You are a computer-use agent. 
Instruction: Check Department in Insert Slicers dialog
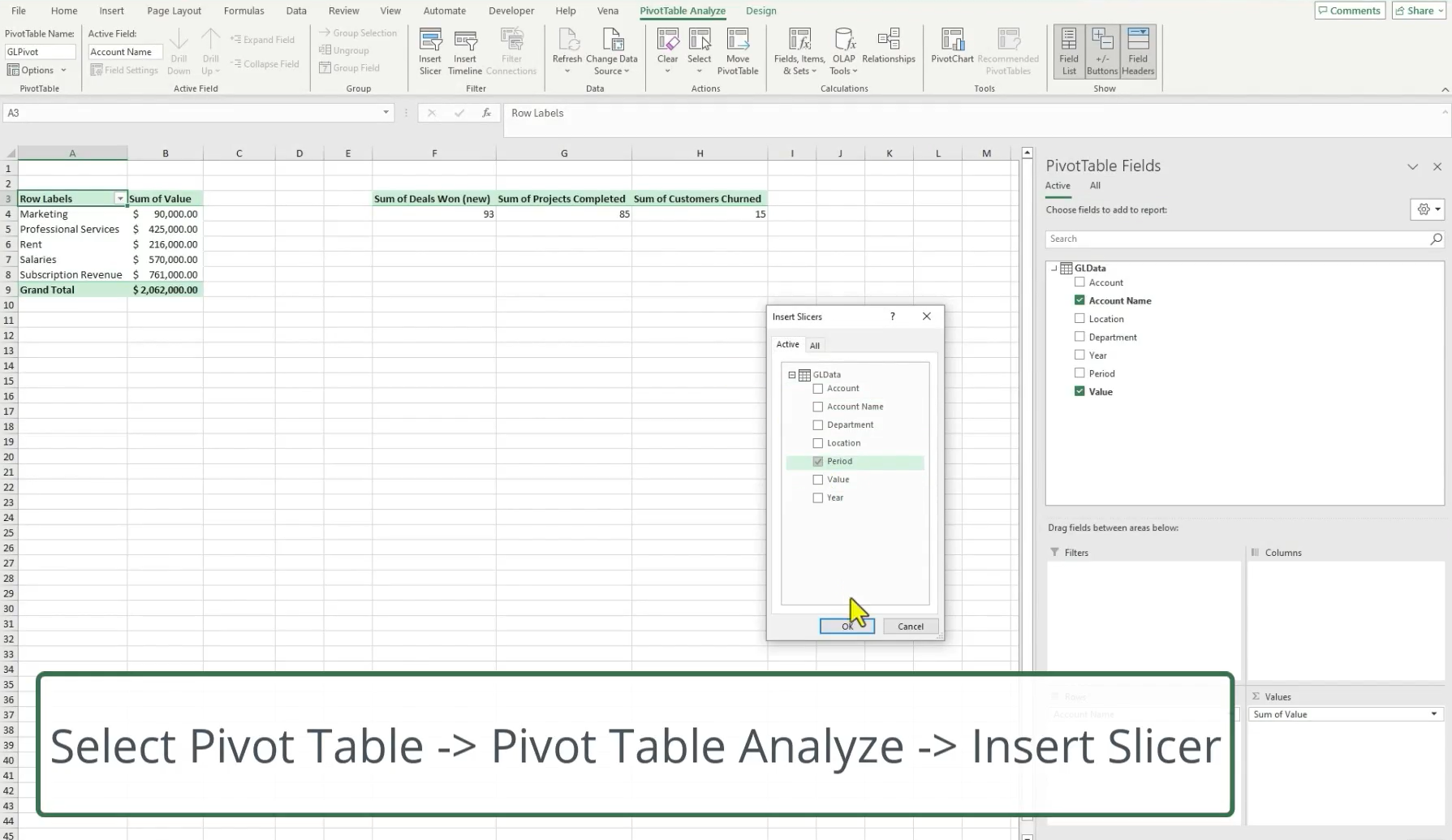818,425
